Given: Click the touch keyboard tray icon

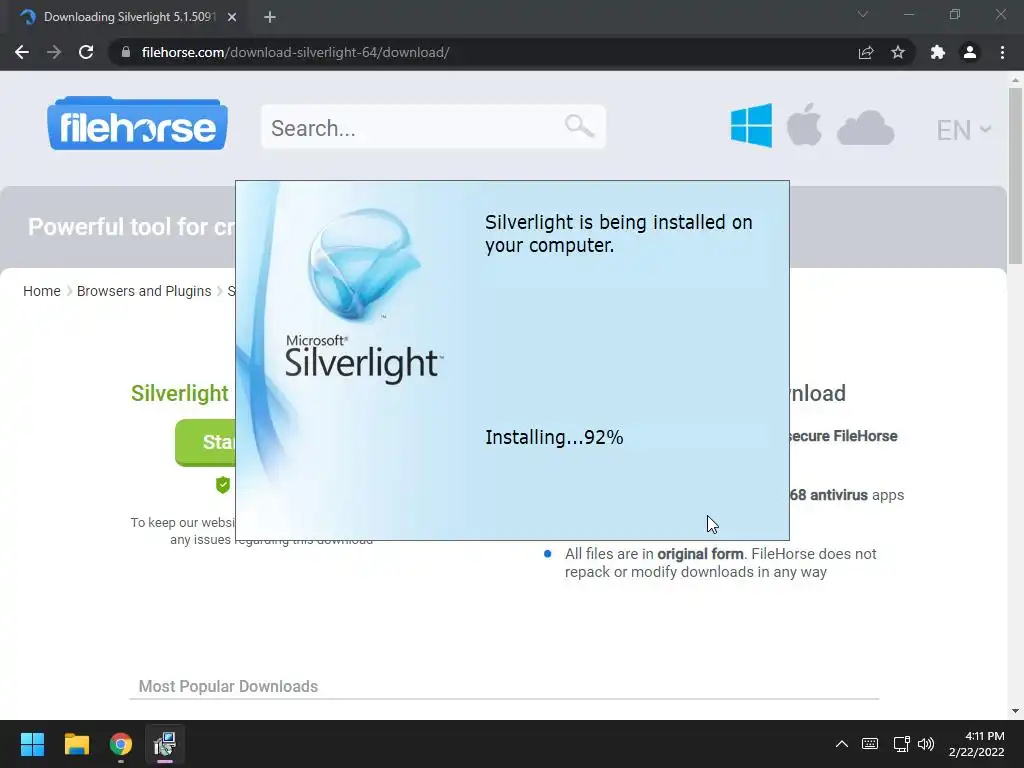Looking at the screenshot, I should [870, 744].
